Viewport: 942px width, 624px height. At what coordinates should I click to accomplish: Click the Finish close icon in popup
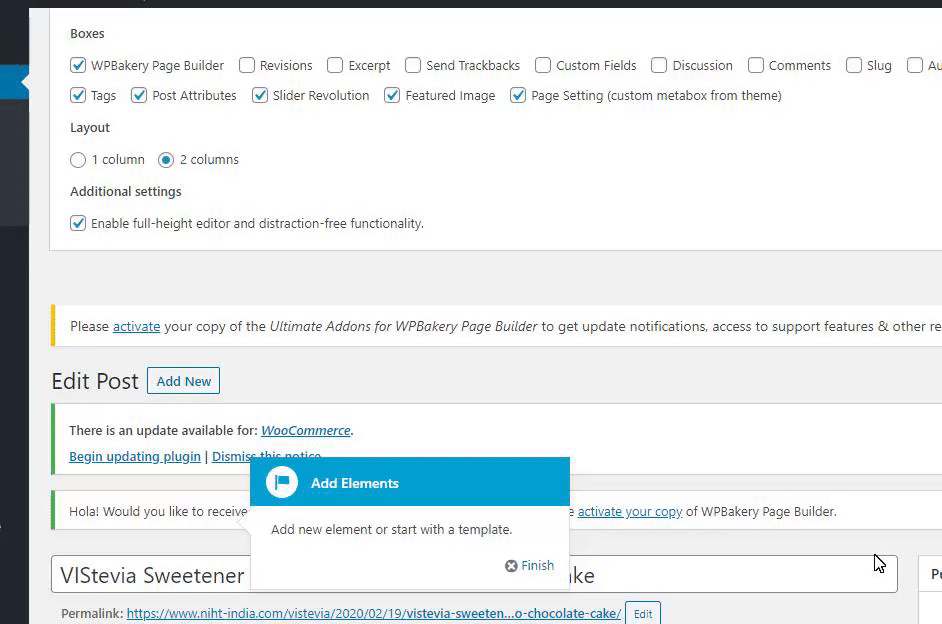point(511,566)
